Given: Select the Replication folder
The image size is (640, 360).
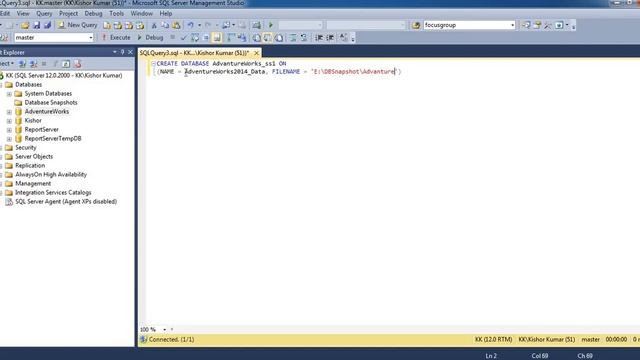Looking at the screenshot, I should (x=30, y=165).
